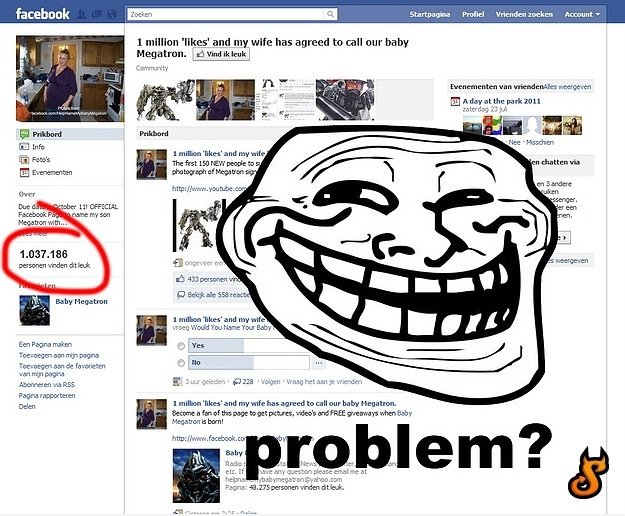
Task: Click the post title of third wall post
Action: point(284,403)
